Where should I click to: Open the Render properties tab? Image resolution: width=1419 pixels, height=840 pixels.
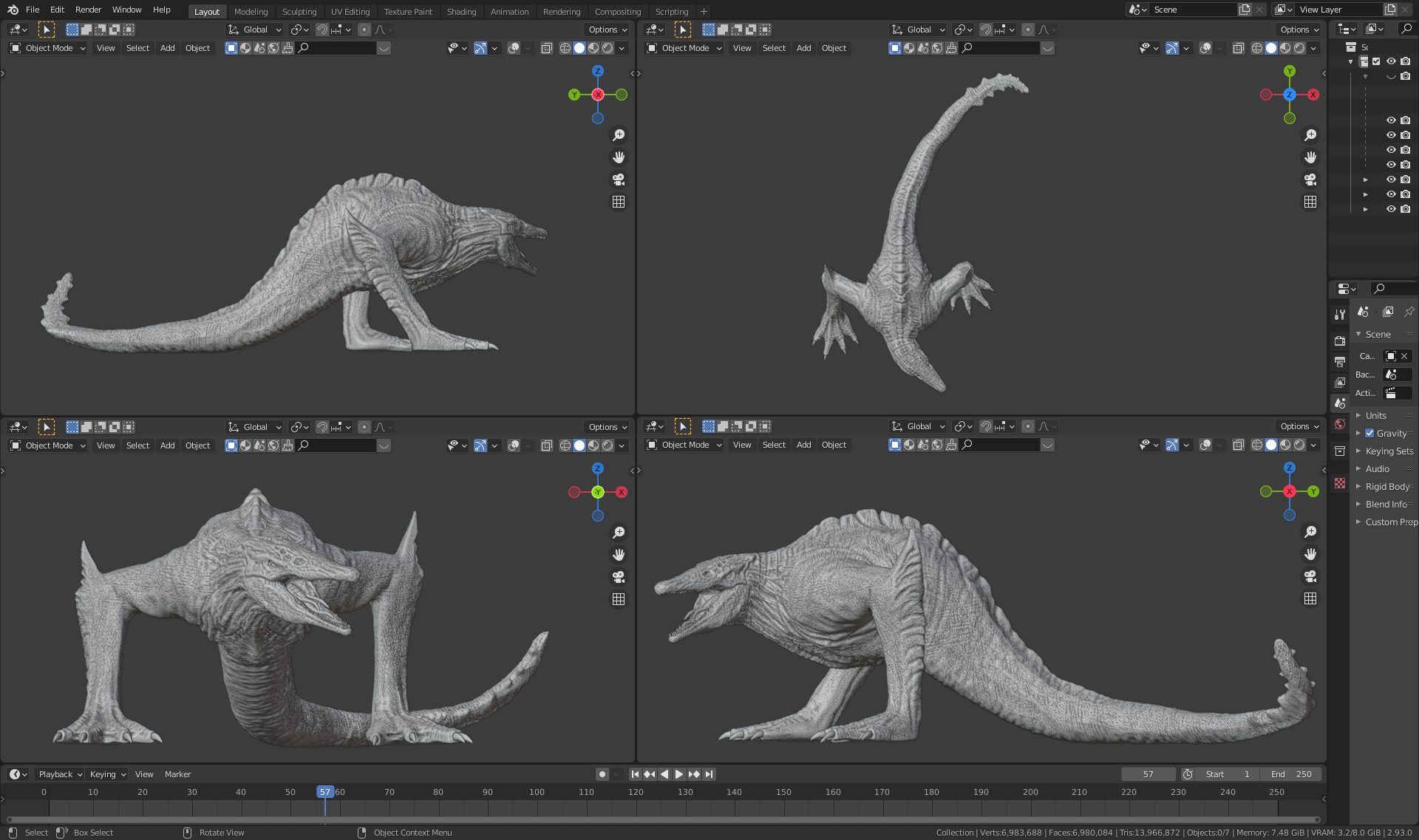1340,341
